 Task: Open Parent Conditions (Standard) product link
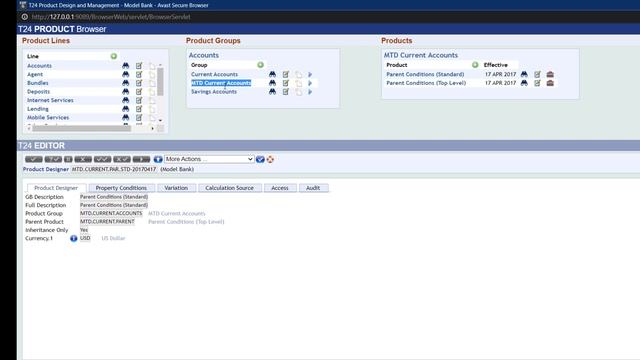coord(425,74)
